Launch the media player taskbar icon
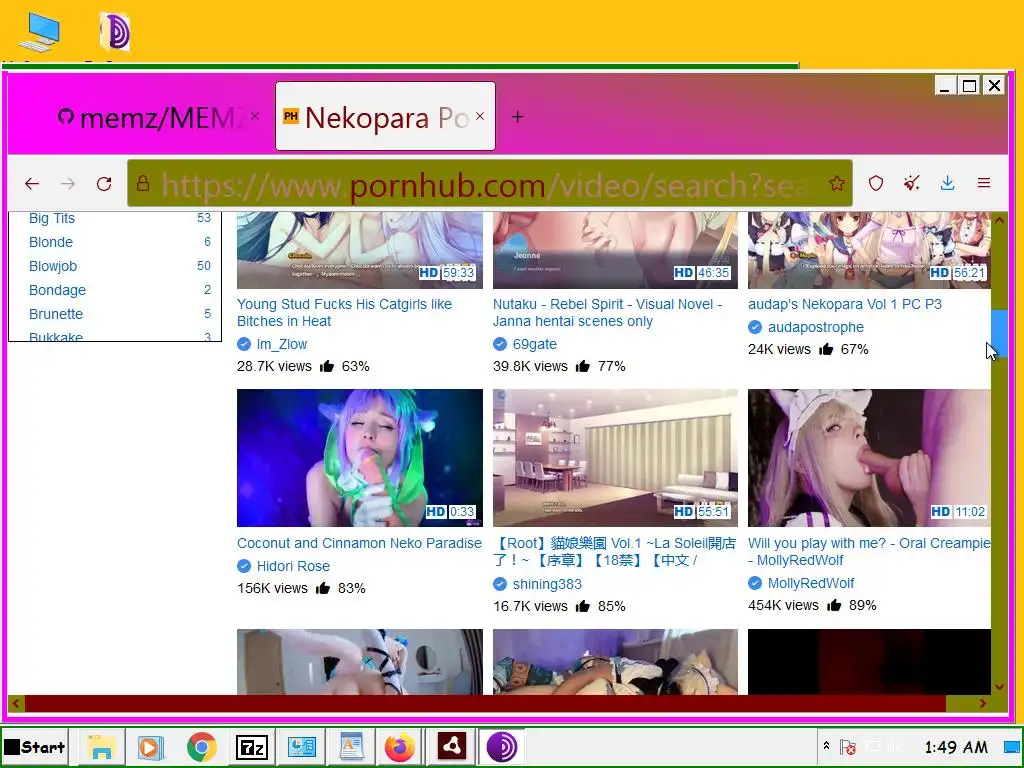This screenshot has width=1024, height=768. 150,747
